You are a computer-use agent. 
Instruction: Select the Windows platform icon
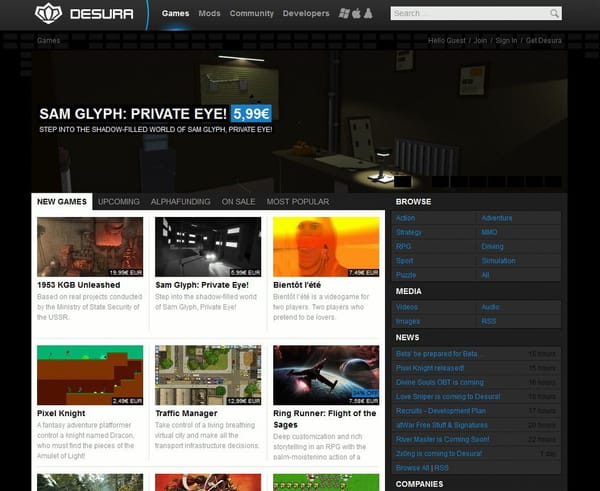click(344, 13)
